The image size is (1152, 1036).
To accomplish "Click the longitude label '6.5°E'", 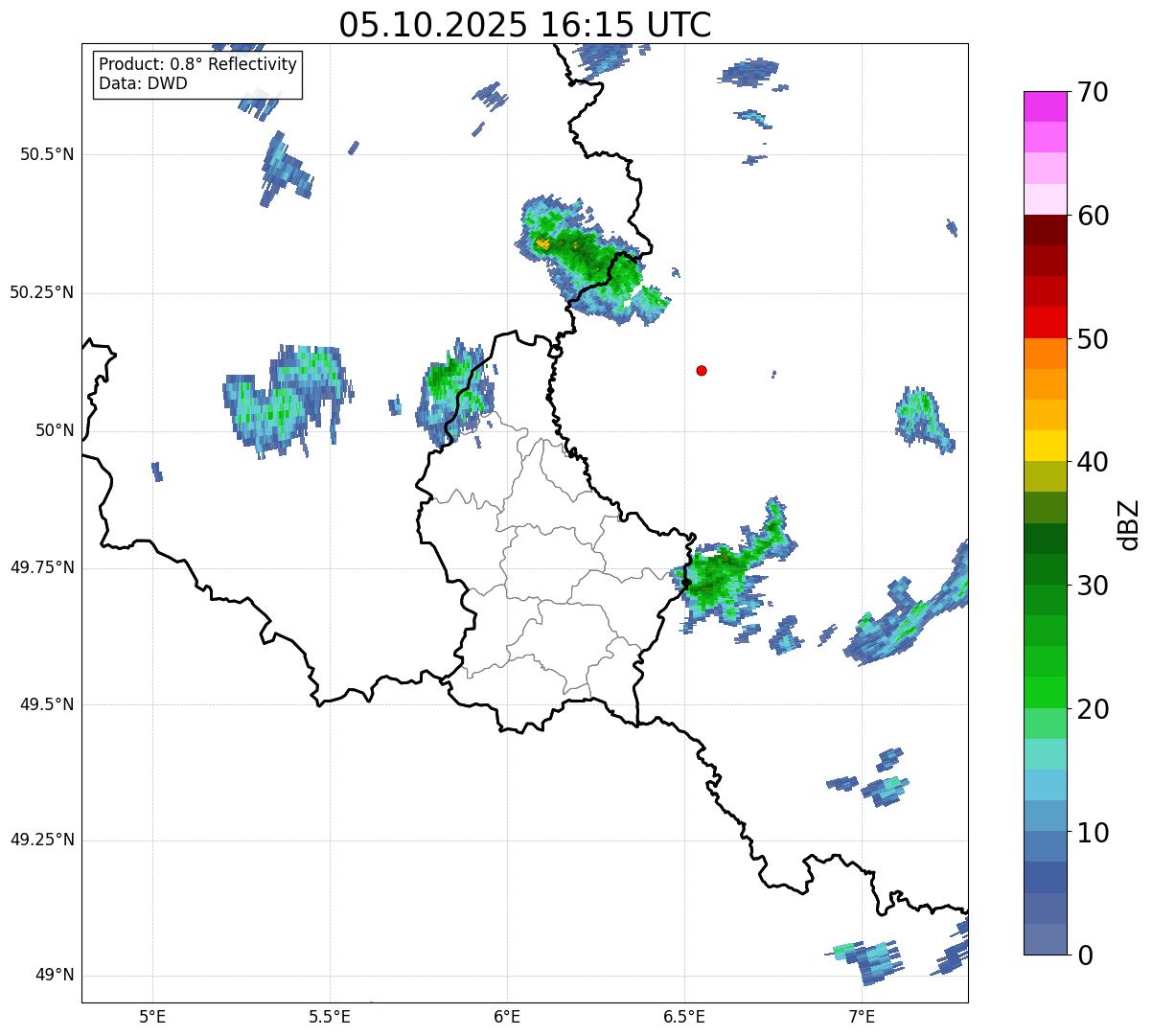I will click(685, 1016).
